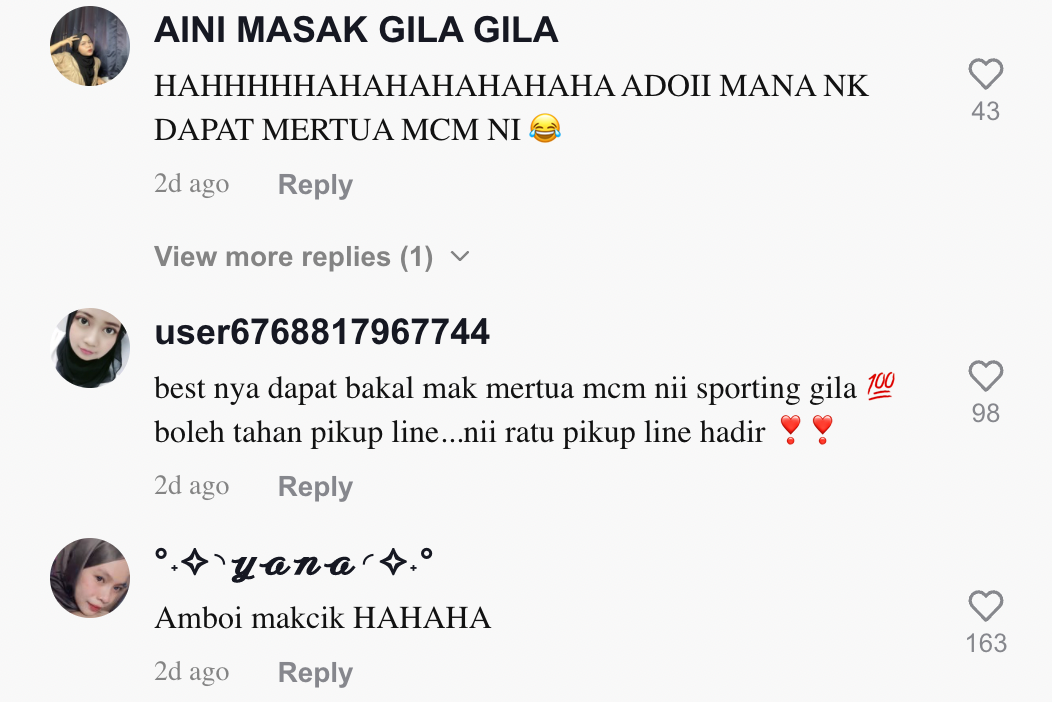Like the AINI MASAK GILA GILA comment
The image size is (1052, 702).
pos(986,74)
